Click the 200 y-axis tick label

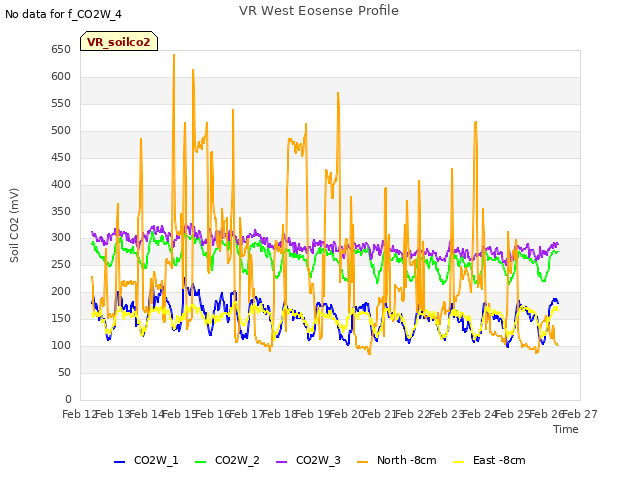coord(61,291)
